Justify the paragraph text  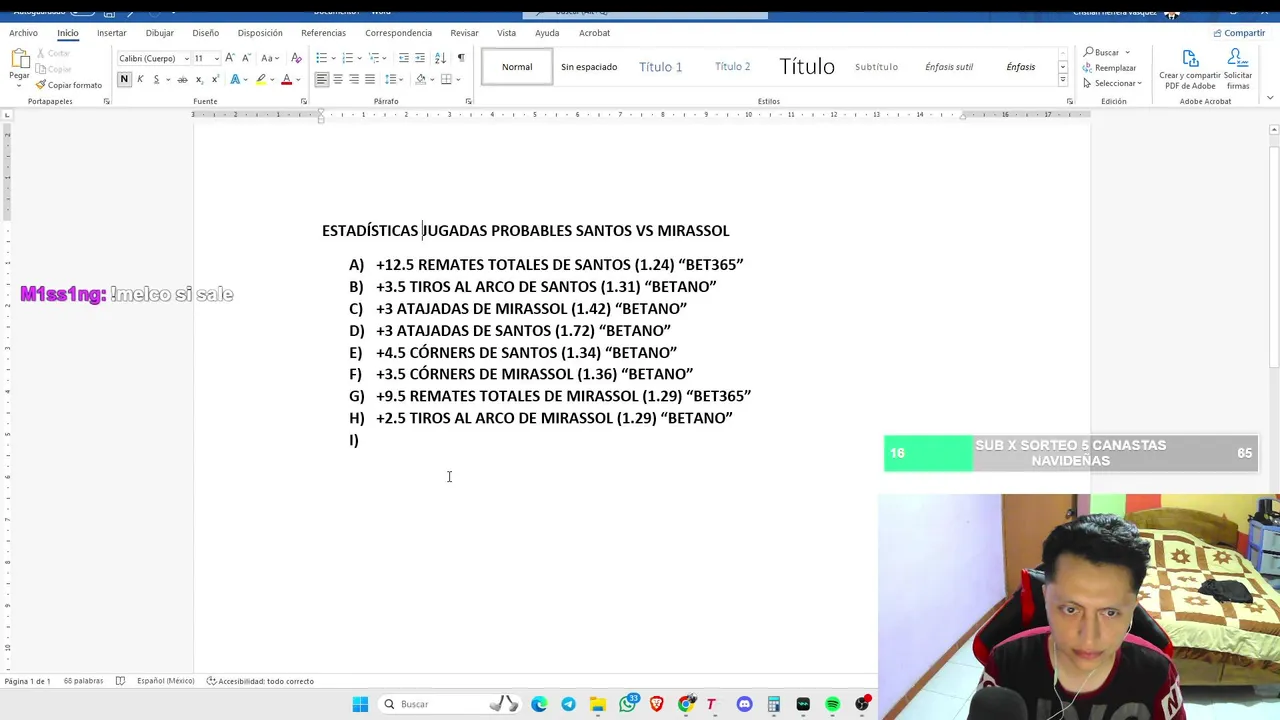pos(369,79)
